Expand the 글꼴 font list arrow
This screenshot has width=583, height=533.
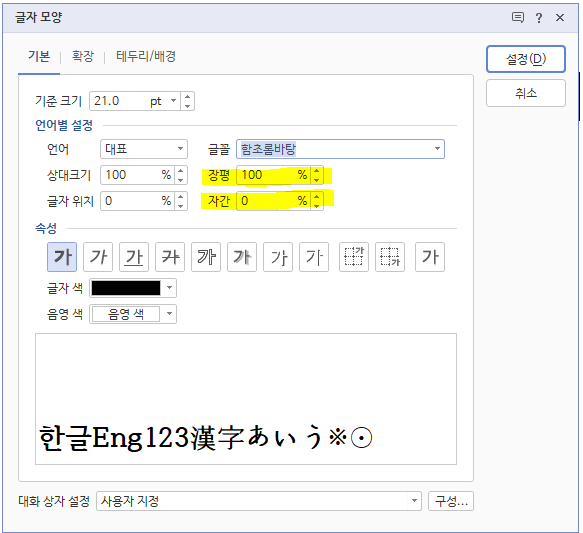pyautogui.click(x=437, y=149)
